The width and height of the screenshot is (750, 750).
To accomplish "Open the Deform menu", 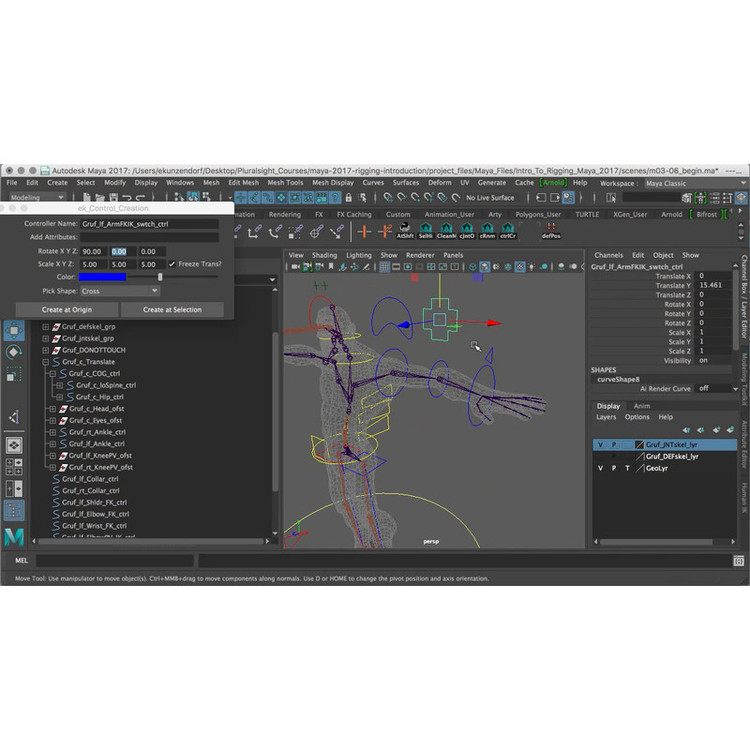I will click(439, 183).
